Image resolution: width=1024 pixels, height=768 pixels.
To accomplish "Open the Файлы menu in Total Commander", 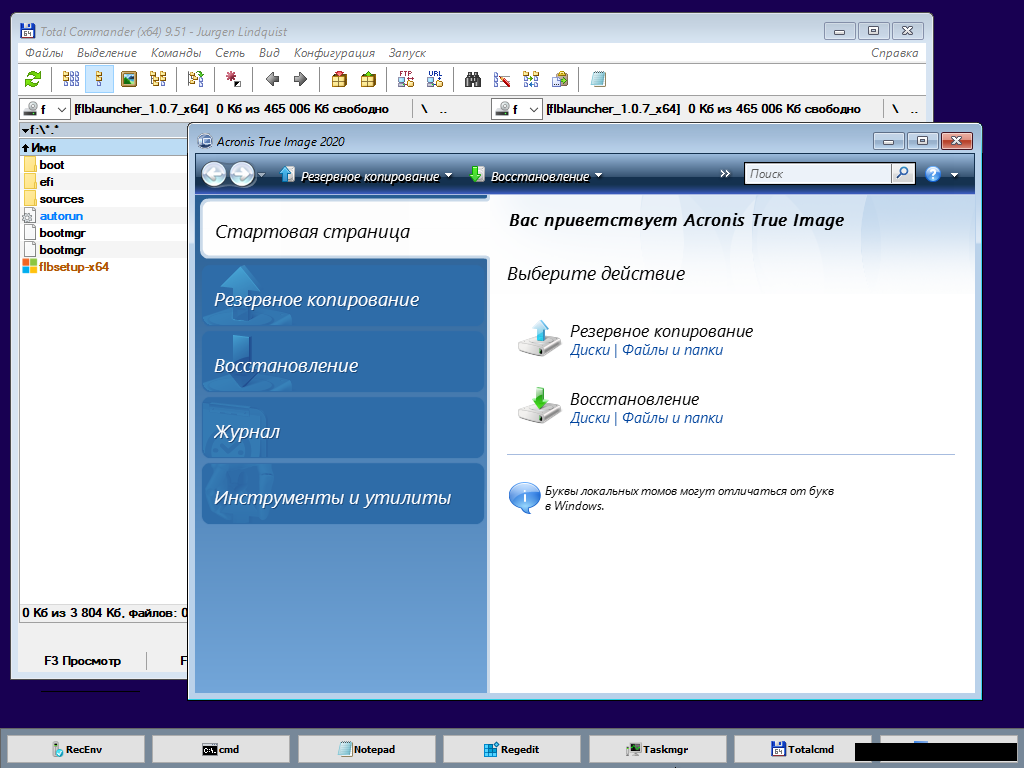I will point(44,53).
